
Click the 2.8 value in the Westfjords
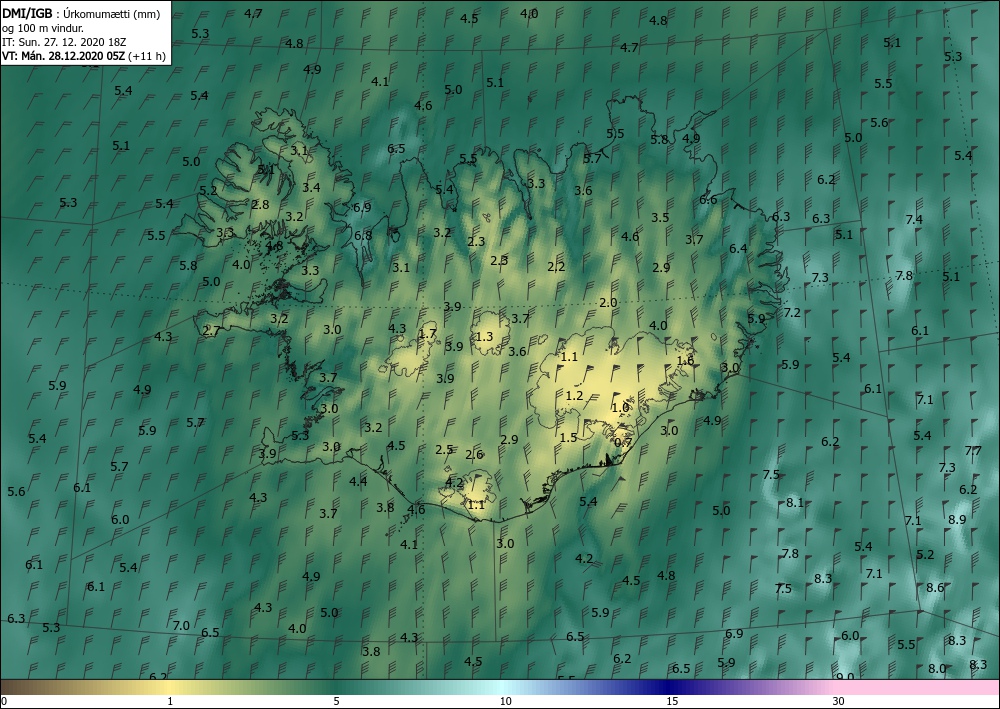point(260,205)
